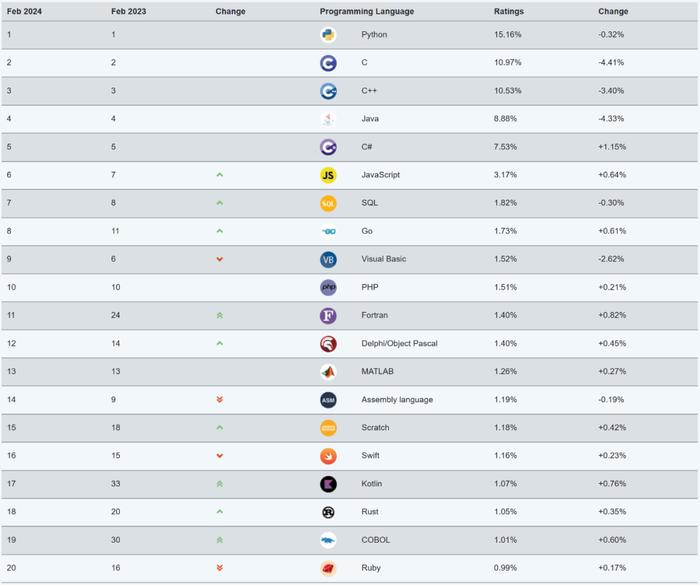Click the MATLAB logo icon

coord(328,372)
